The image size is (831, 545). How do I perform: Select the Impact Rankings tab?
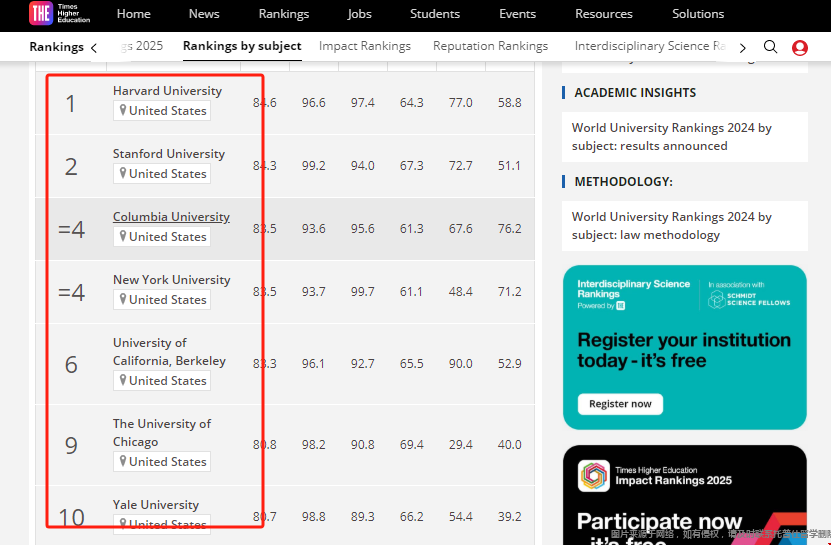(x=365, y=46)
